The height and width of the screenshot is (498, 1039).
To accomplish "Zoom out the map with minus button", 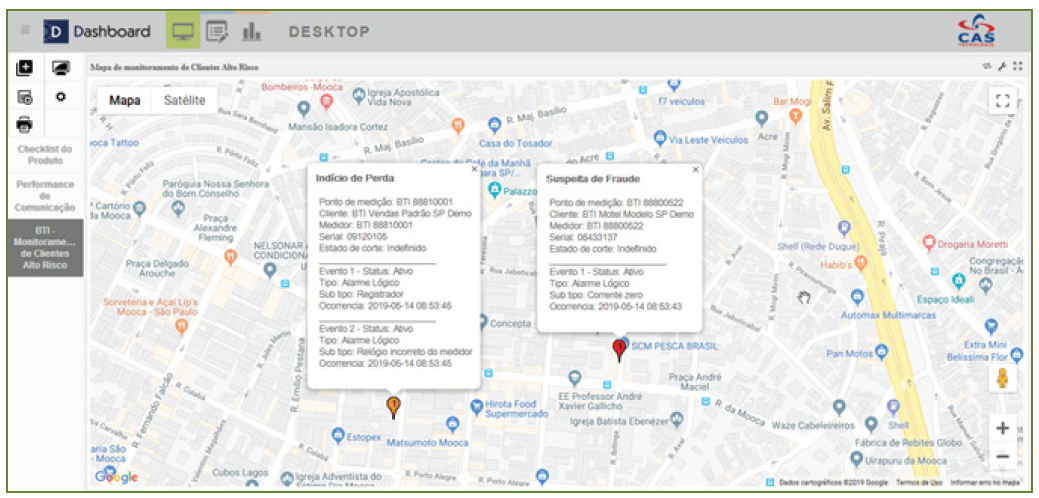I will point(1002,457).
